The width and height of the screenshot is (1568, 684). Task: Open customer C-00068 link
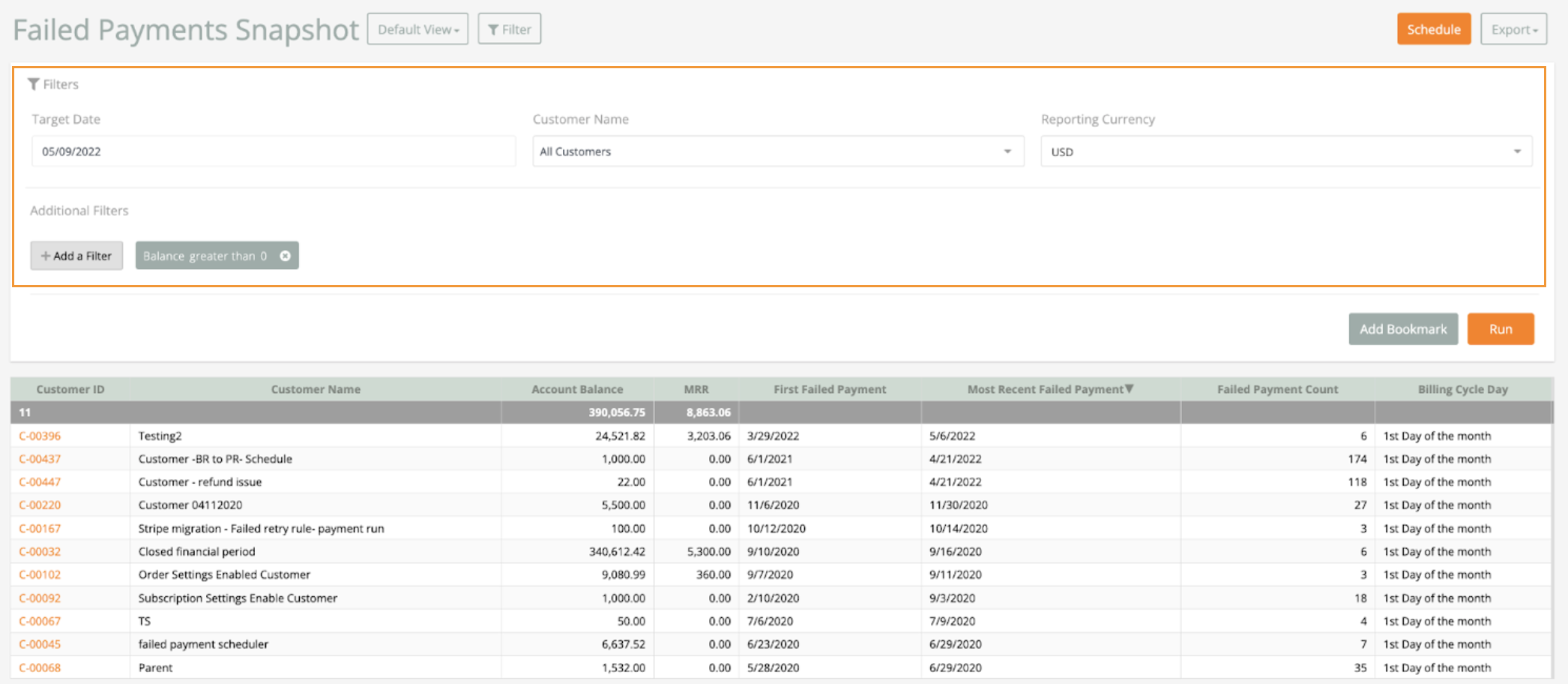[x=40, y=667]
